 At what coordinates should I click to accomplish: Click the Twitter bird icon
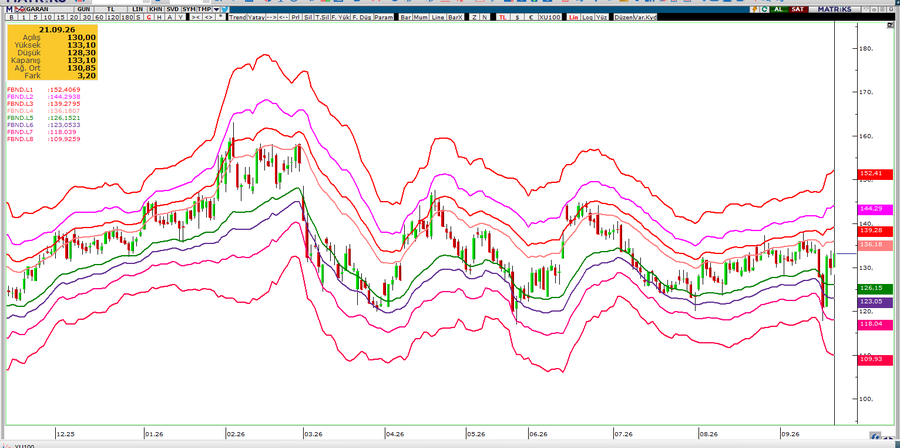click(224, 9)
